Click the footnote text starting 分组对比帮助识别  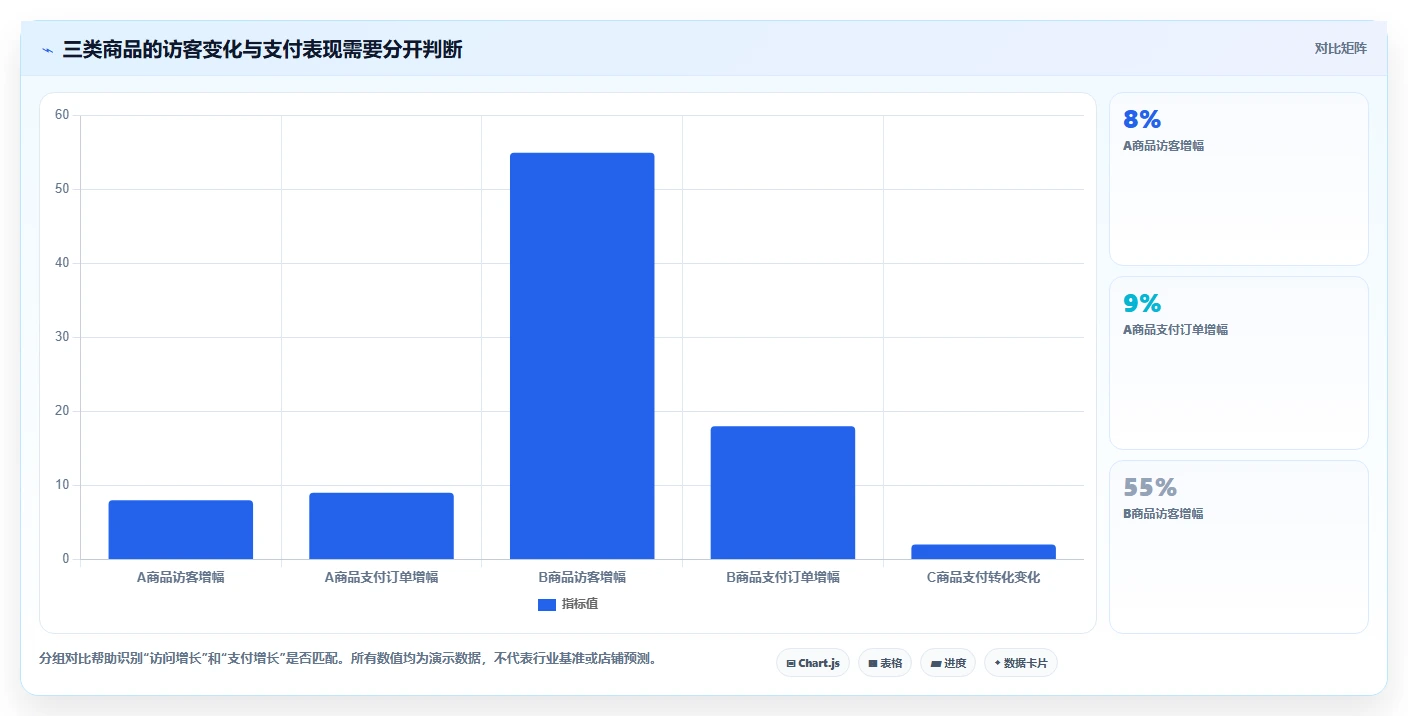pos(347,659)
